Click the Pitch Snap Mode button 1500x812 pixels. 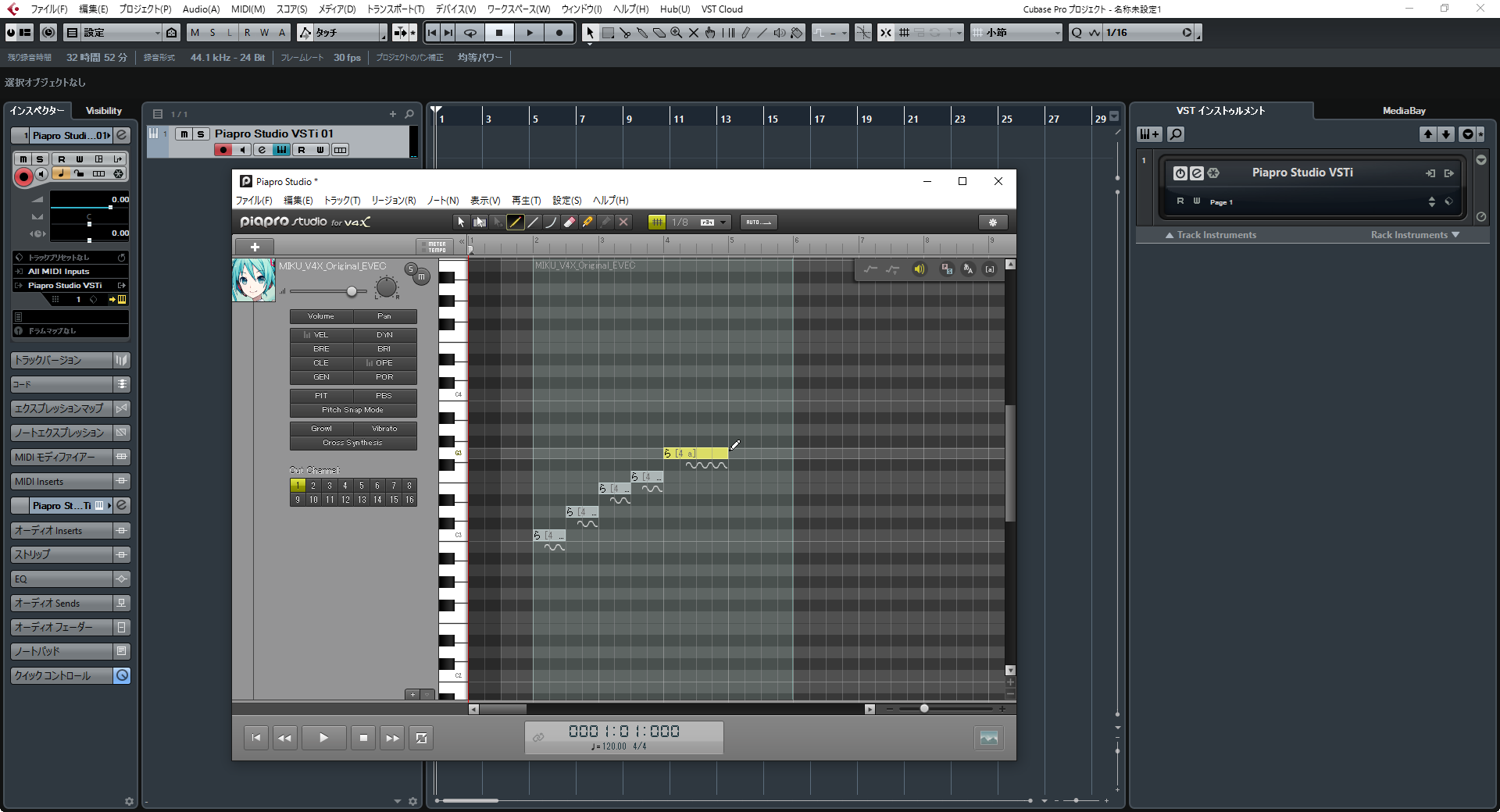tap(352, 410)
